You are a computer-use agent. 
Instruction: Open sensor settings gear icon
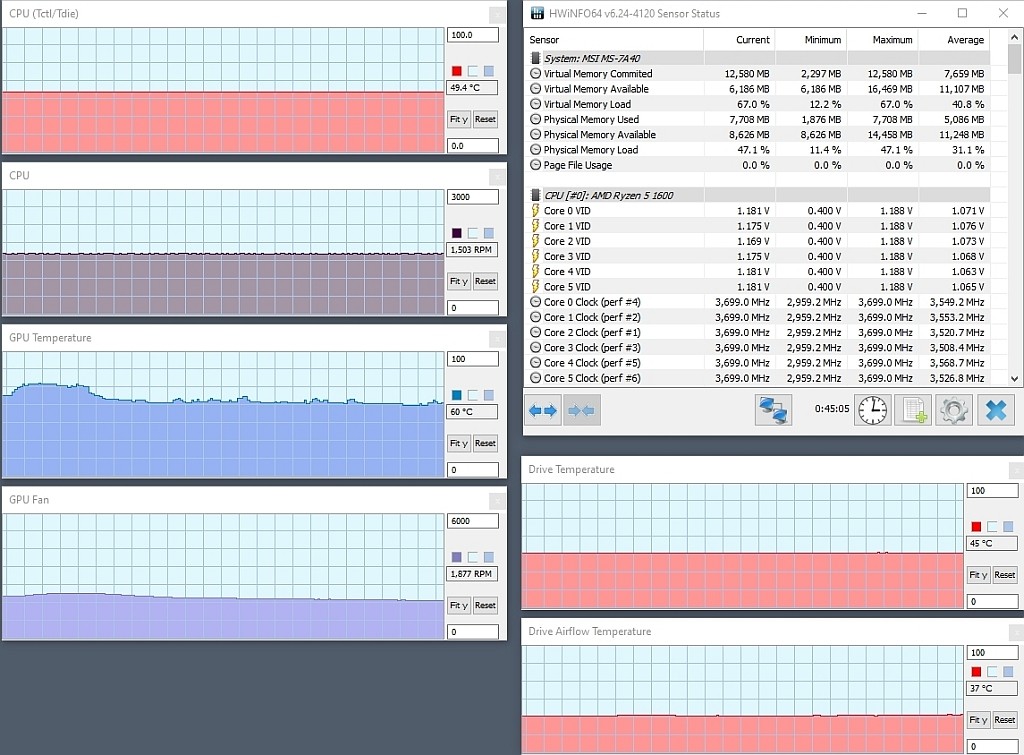pos(953,410)
